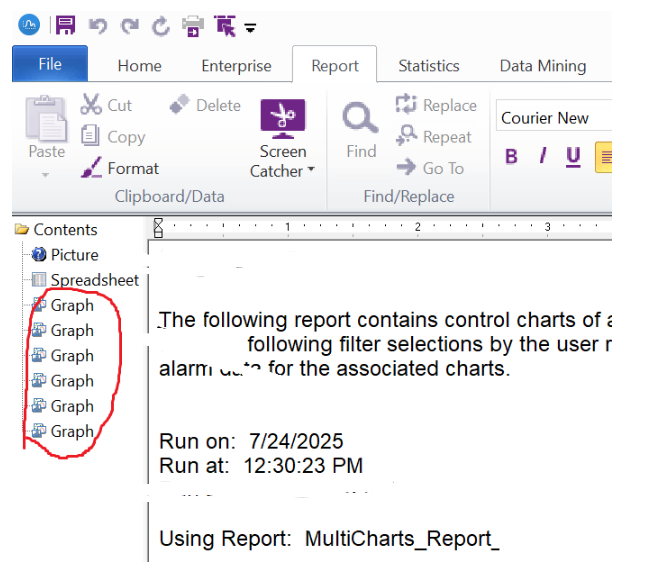Click the Replace button
652x580 pixels.
[x=436, y=105]
